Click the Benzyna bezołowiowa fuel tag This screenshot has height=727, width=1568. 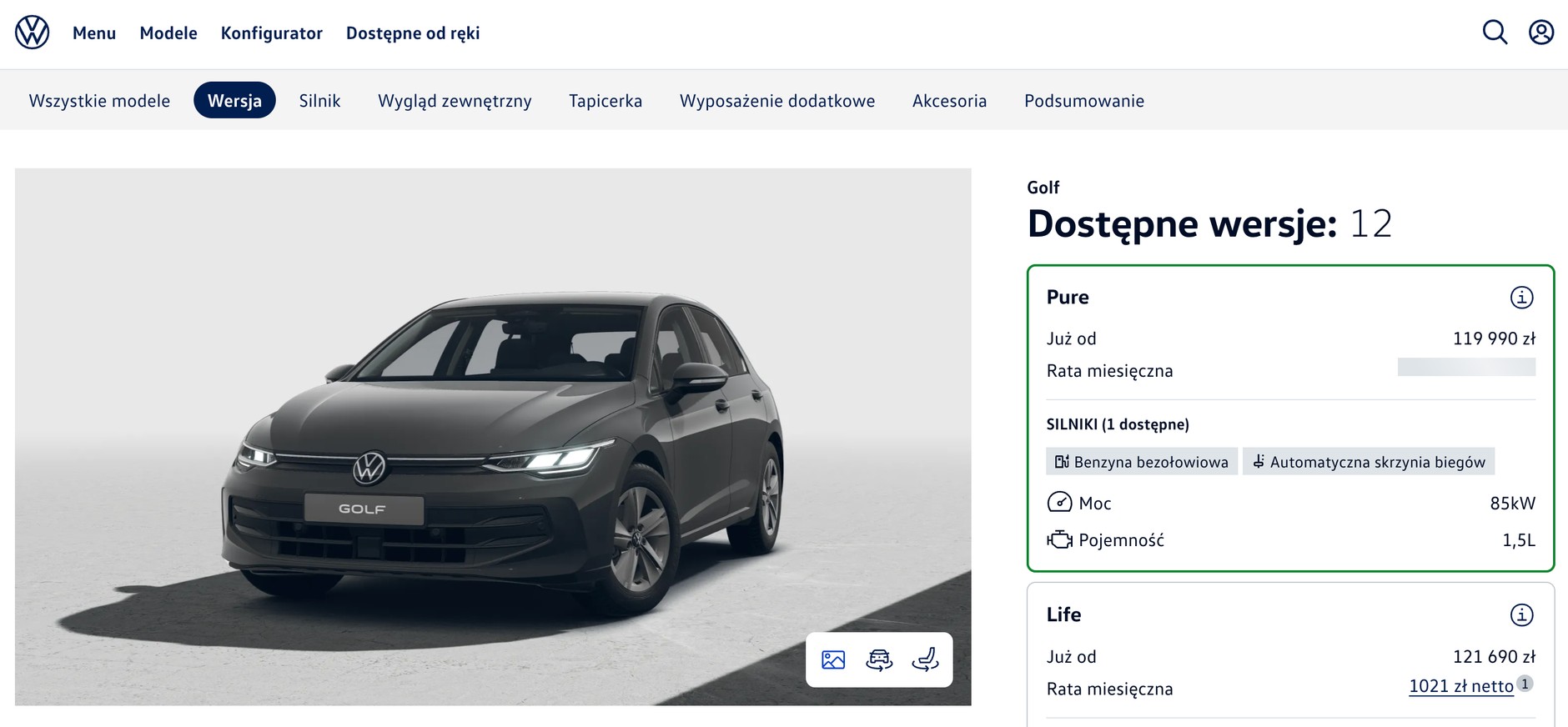(1142, 462)
